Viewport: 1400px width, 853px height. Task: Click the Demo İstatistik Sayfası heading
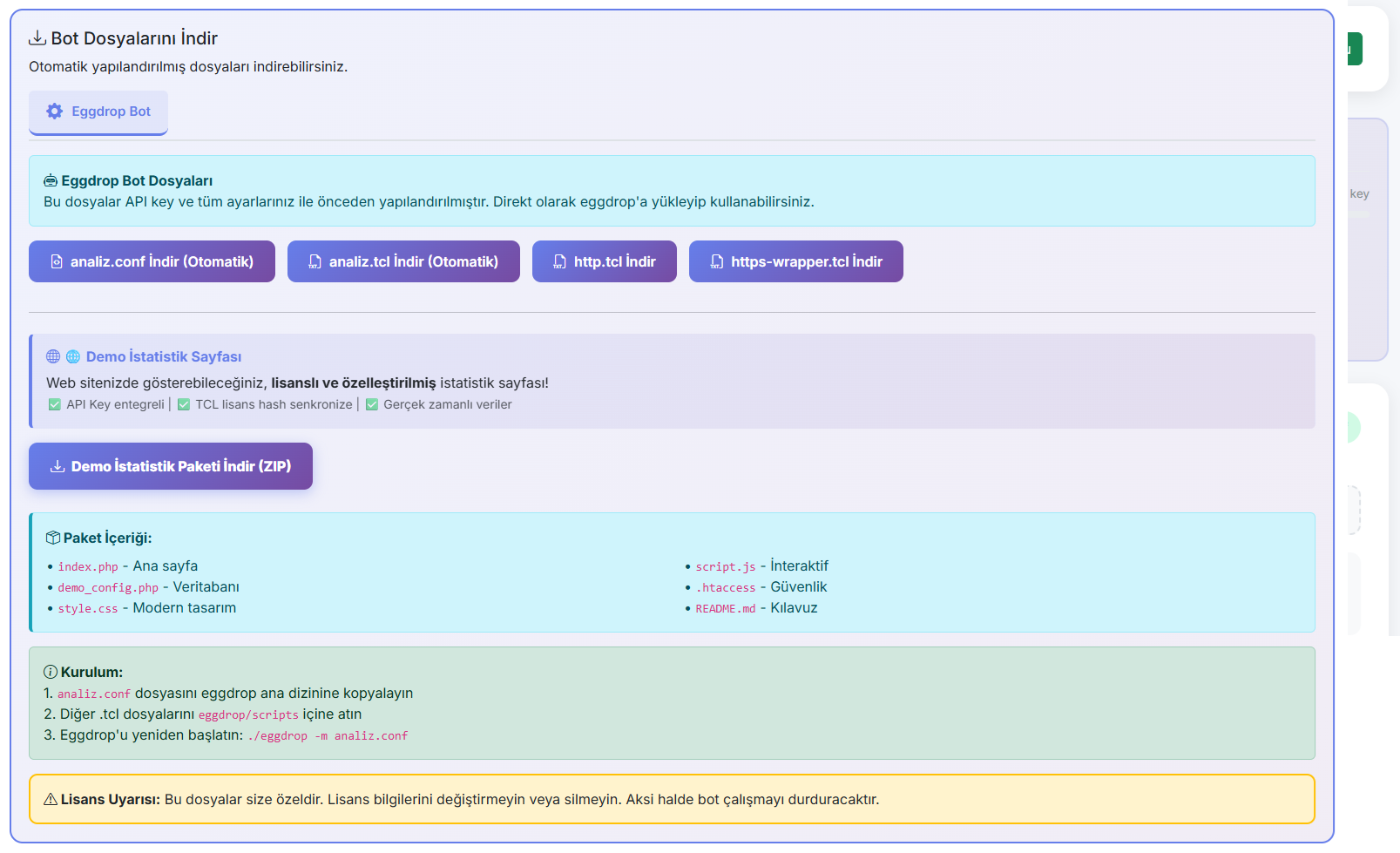coord(164,356)
